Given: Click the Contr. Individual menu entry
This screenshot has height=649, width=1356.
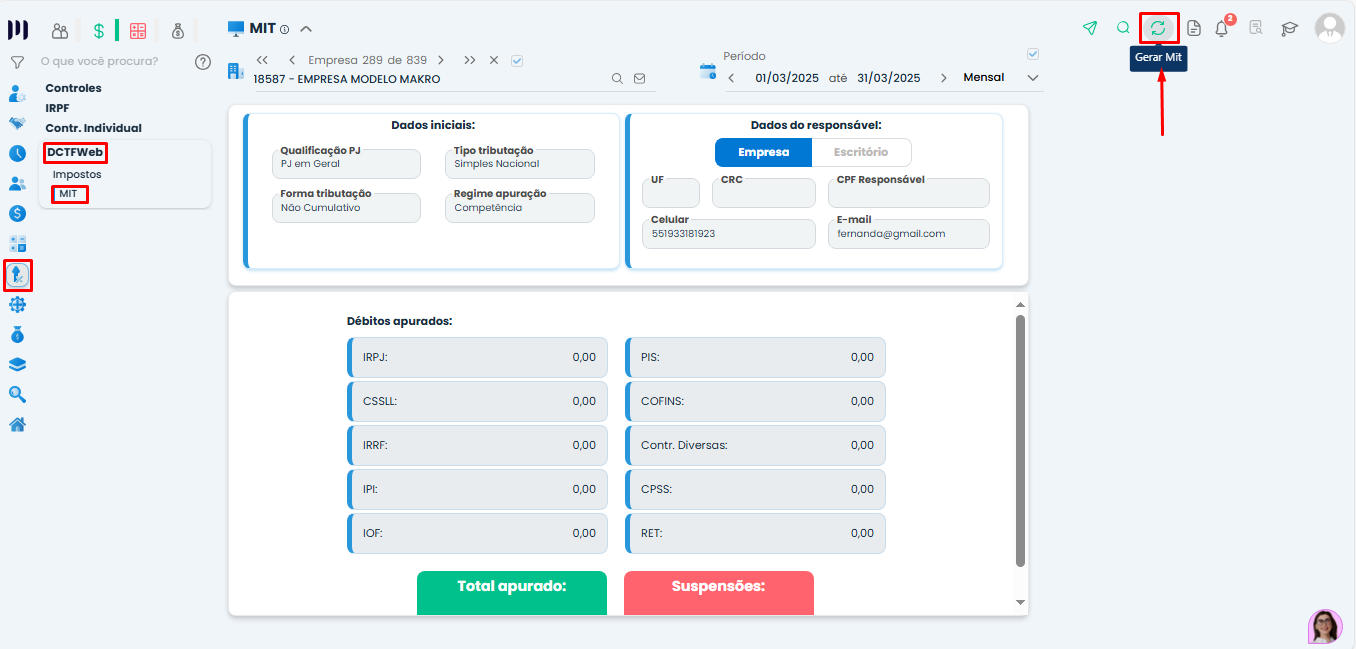Looking at the screenshot, I should 93,128.
